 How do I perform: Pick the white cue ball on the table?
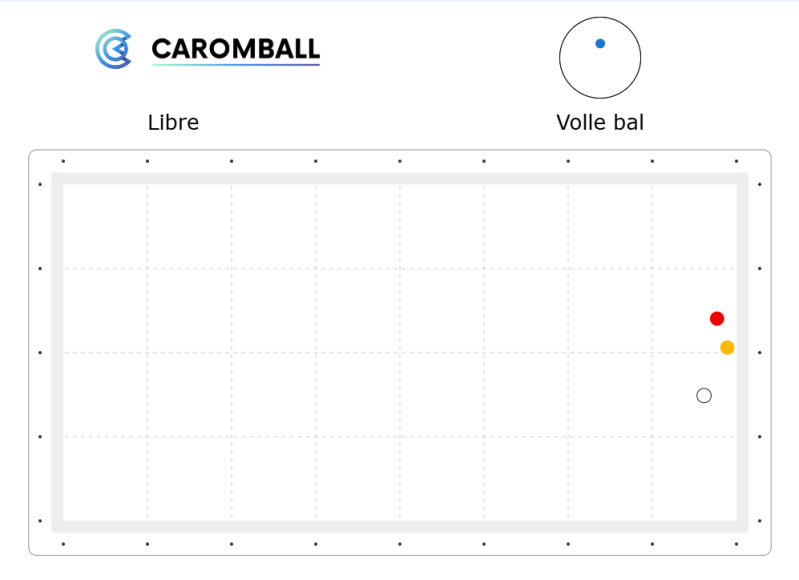coord(704,396)
